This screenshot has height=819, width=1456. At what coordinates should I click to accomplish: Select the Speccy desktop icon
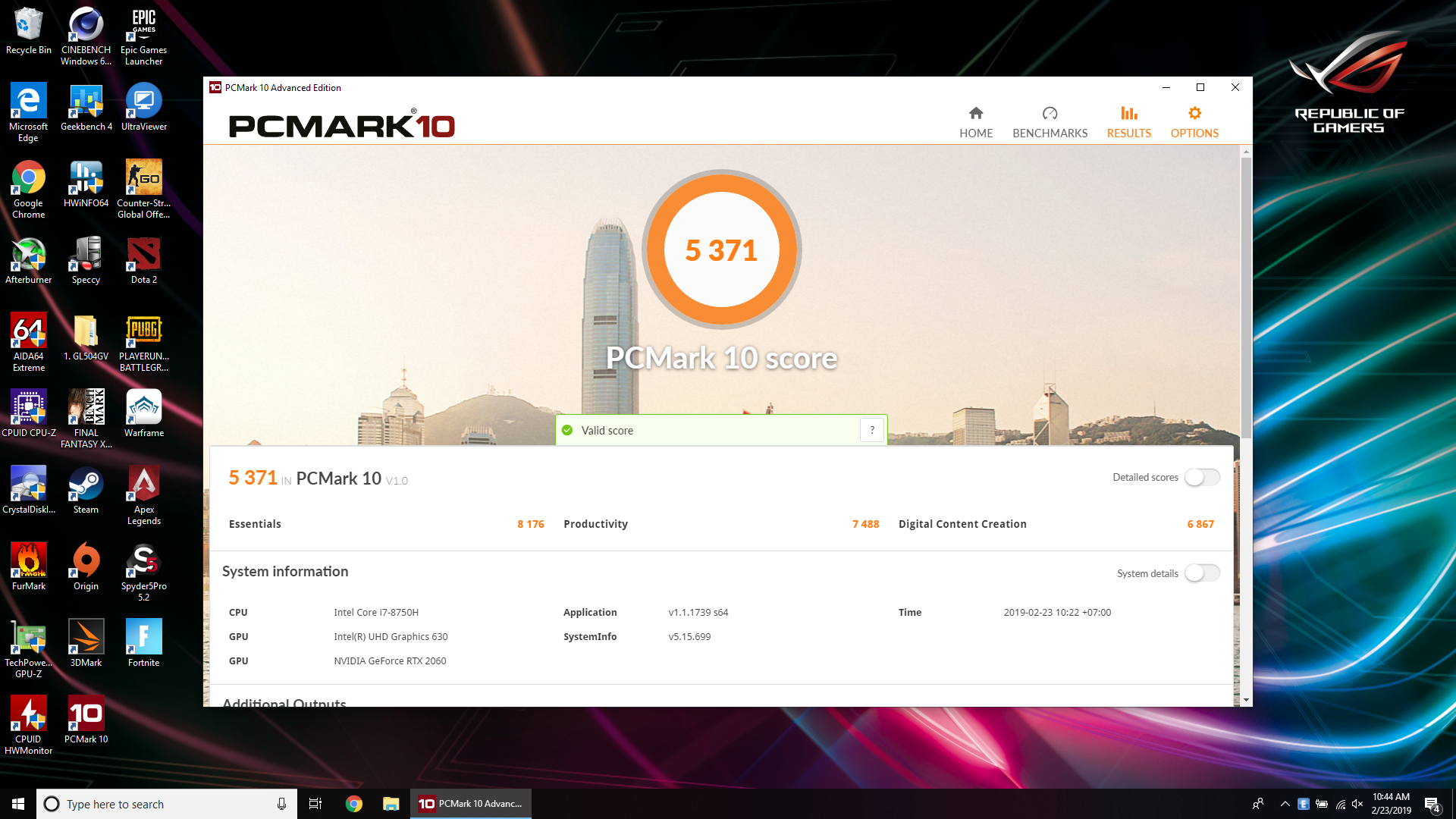point(86,260)
